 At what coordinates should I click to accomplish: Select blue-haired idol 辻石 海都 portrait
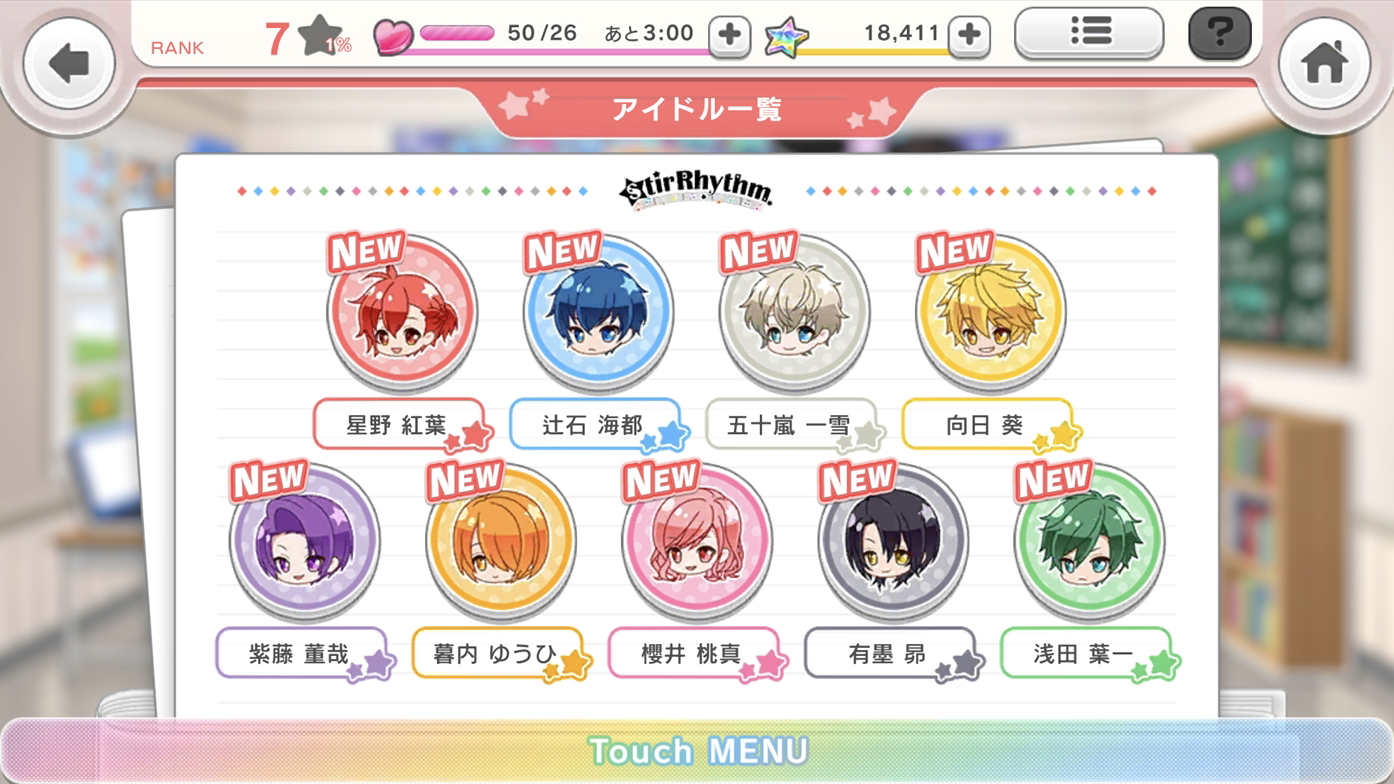[598, 314]
